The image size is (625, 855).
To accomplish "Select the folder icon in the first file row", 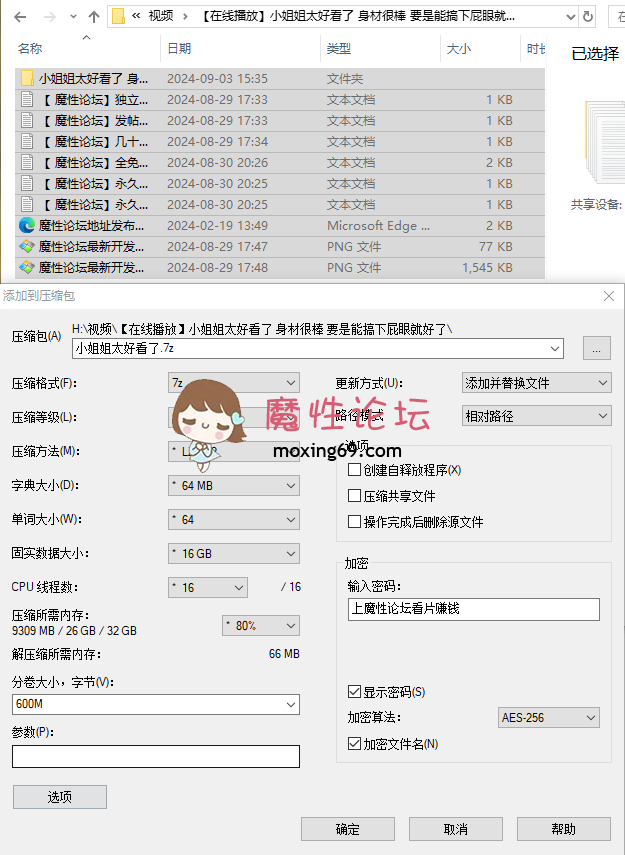I will [27, 78].
